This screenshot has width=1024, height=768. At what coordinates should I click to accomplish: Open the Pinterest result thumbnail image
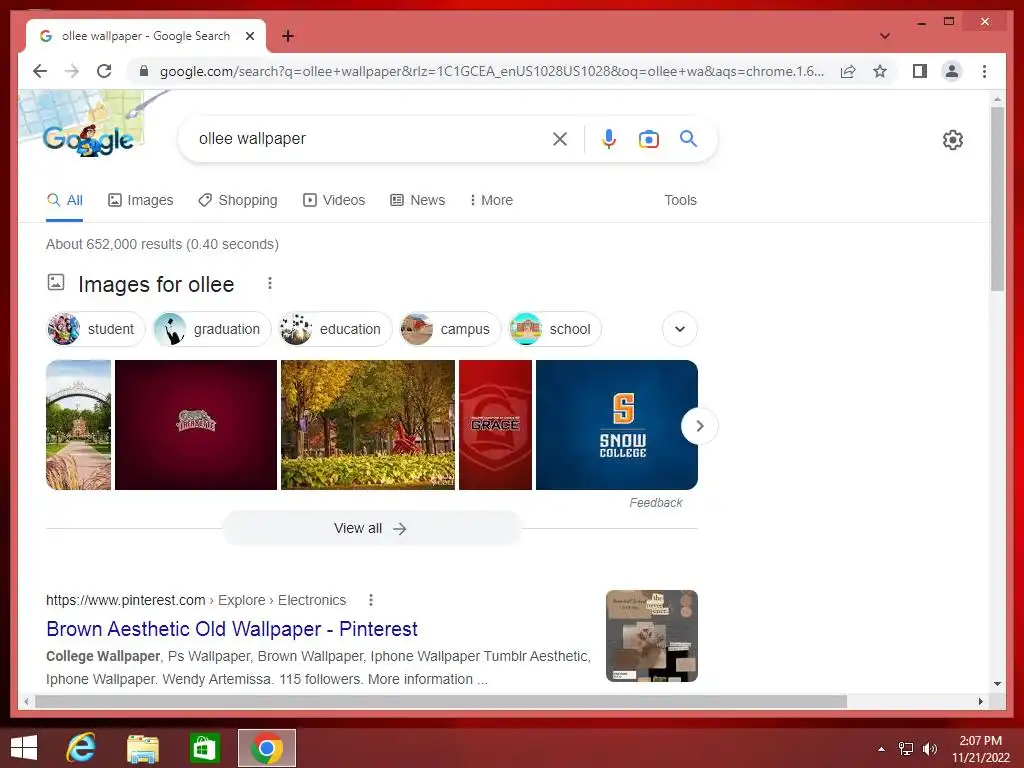click(652, 636)
